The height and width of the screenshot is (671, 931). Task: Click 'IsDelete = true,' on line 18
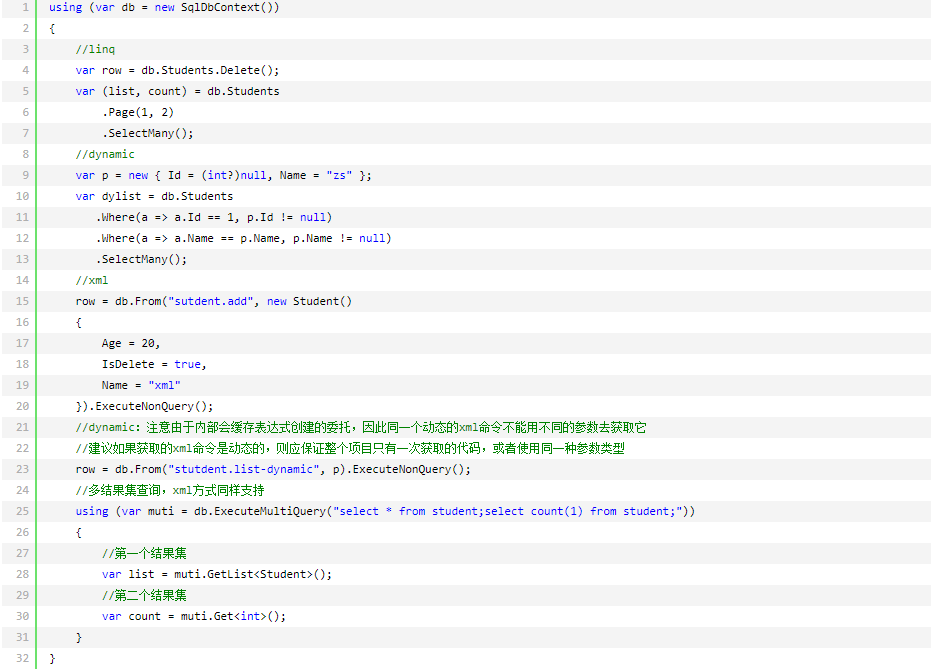point(154,365)
